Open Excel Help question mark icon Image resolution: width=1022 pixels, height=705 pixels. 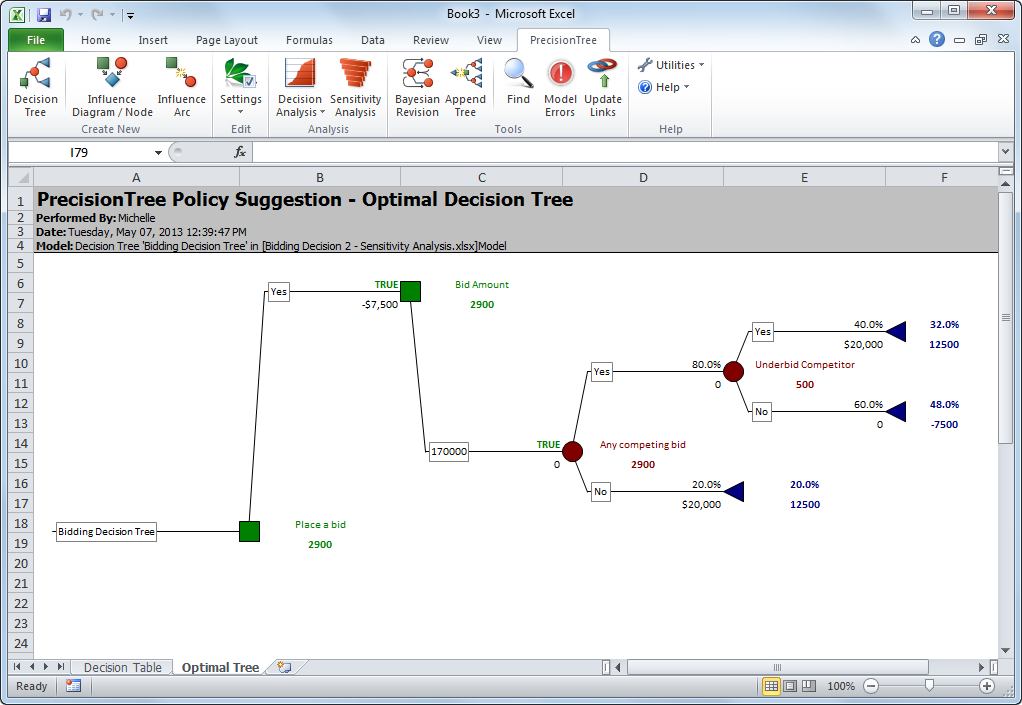point(937,40)
